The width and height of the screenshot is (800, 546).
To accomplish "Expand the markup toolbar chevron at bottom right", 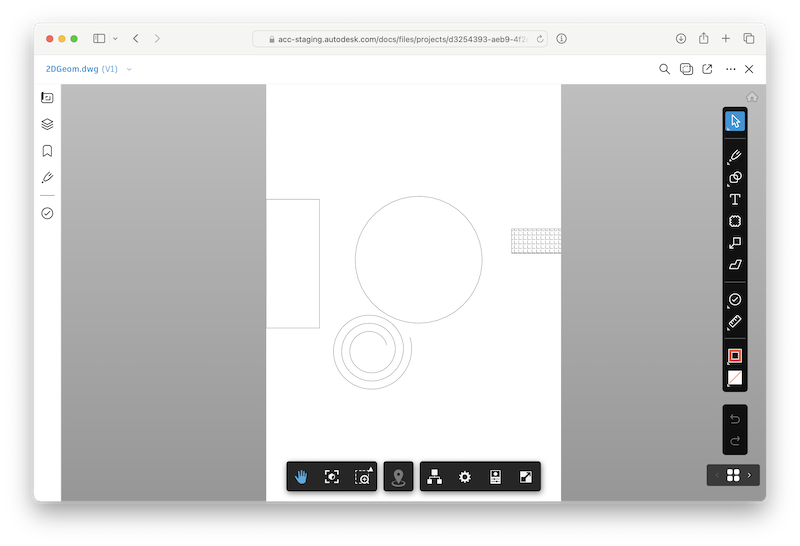I will pyautogui.click(x=749, y=475).
